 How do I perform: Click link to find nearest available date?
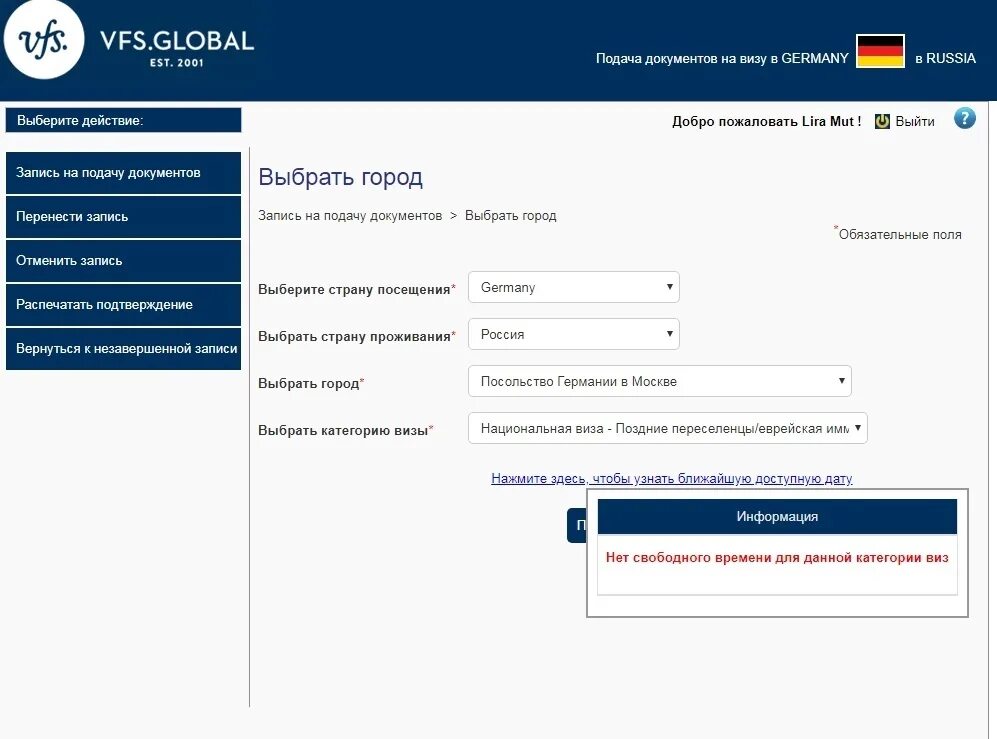(x=671, y=479)
